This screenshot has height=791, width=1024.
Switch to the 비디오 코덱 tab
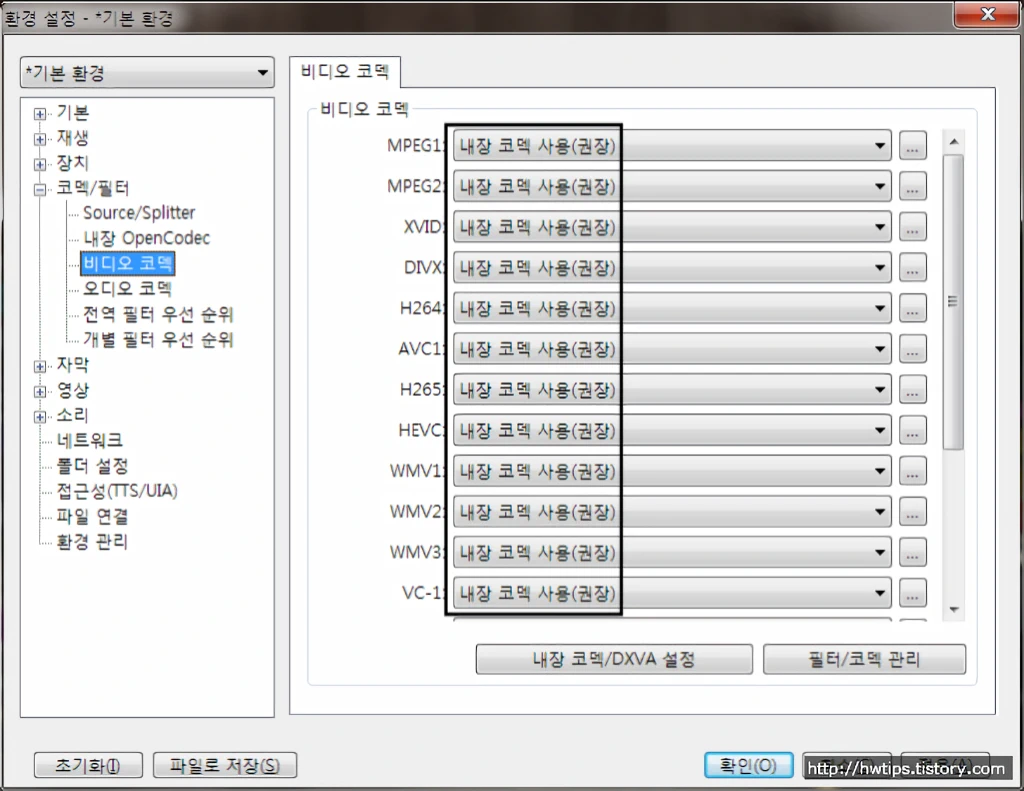tap(344, 72)
